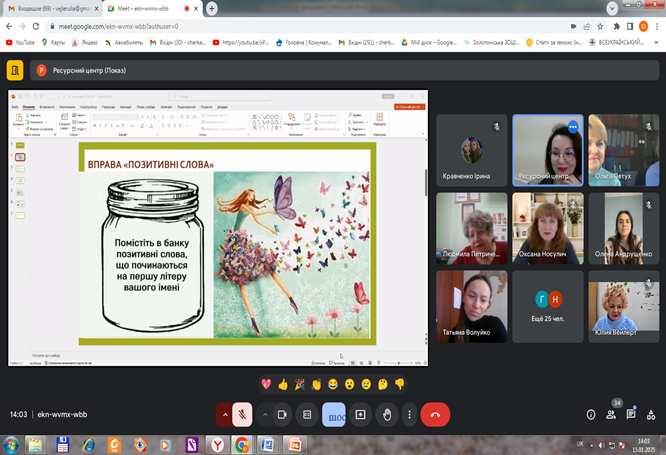Open Chrome extensions puzzle icon
This screenshot has height=455, width=666.
tap(616, 26)
